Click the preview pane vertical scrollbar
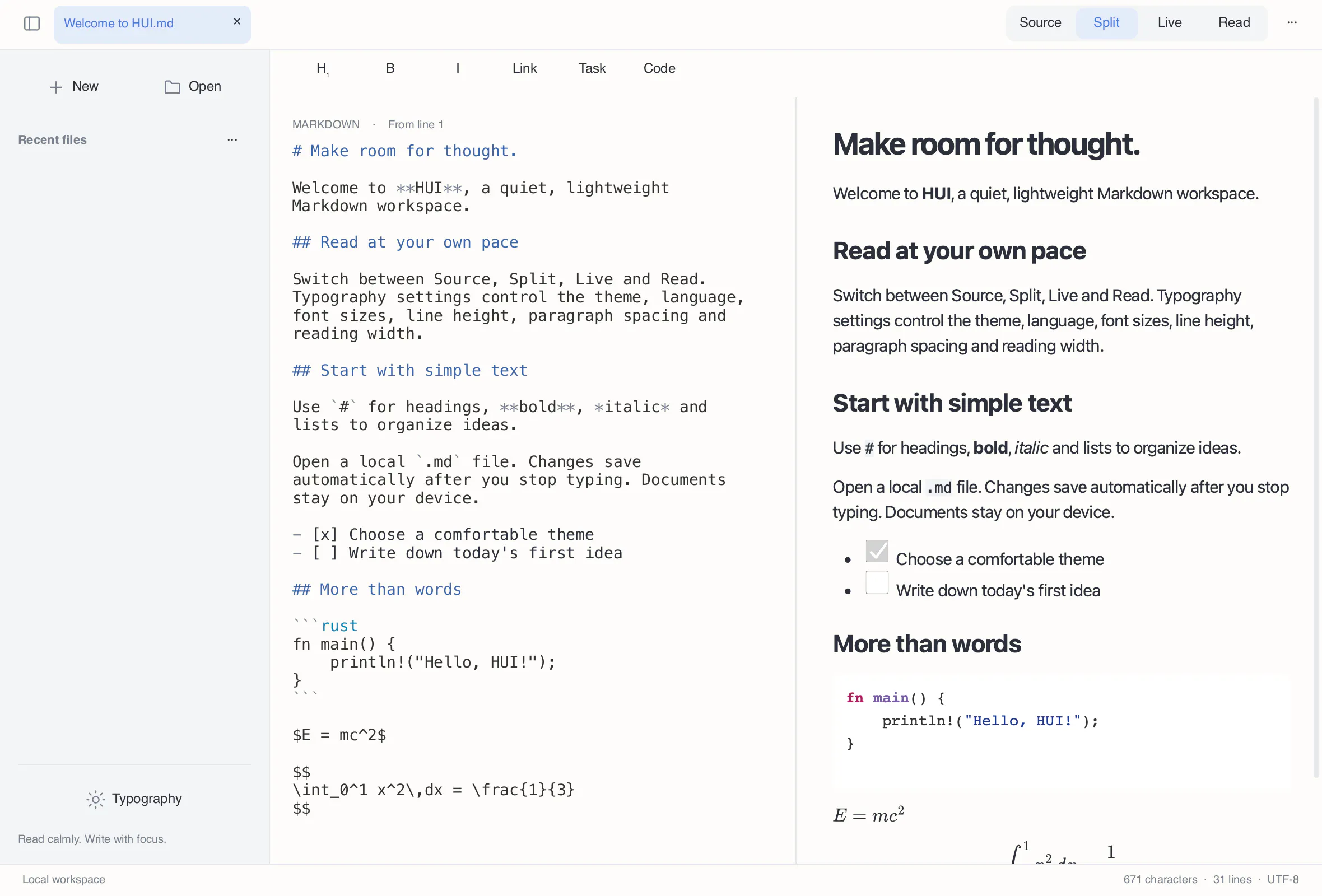The image size is (1322, 896). point(1316,438)
